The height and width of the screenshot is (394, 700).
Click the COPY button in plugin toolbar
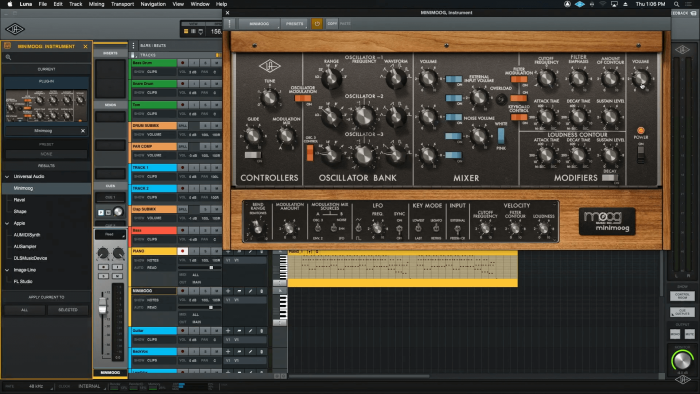click(x=332, y=24)
